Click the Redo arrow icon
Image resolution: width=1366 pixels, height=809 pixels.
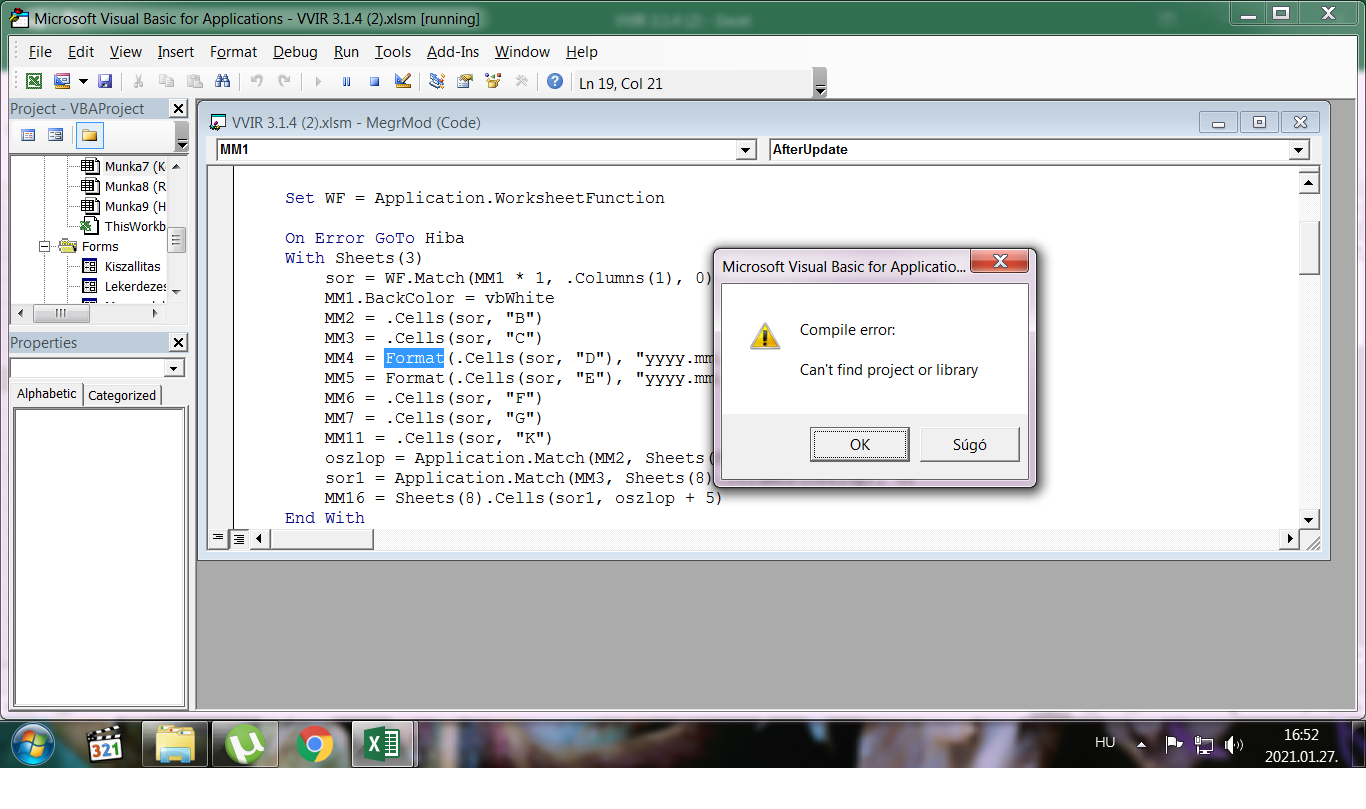(x=285, y=82)
